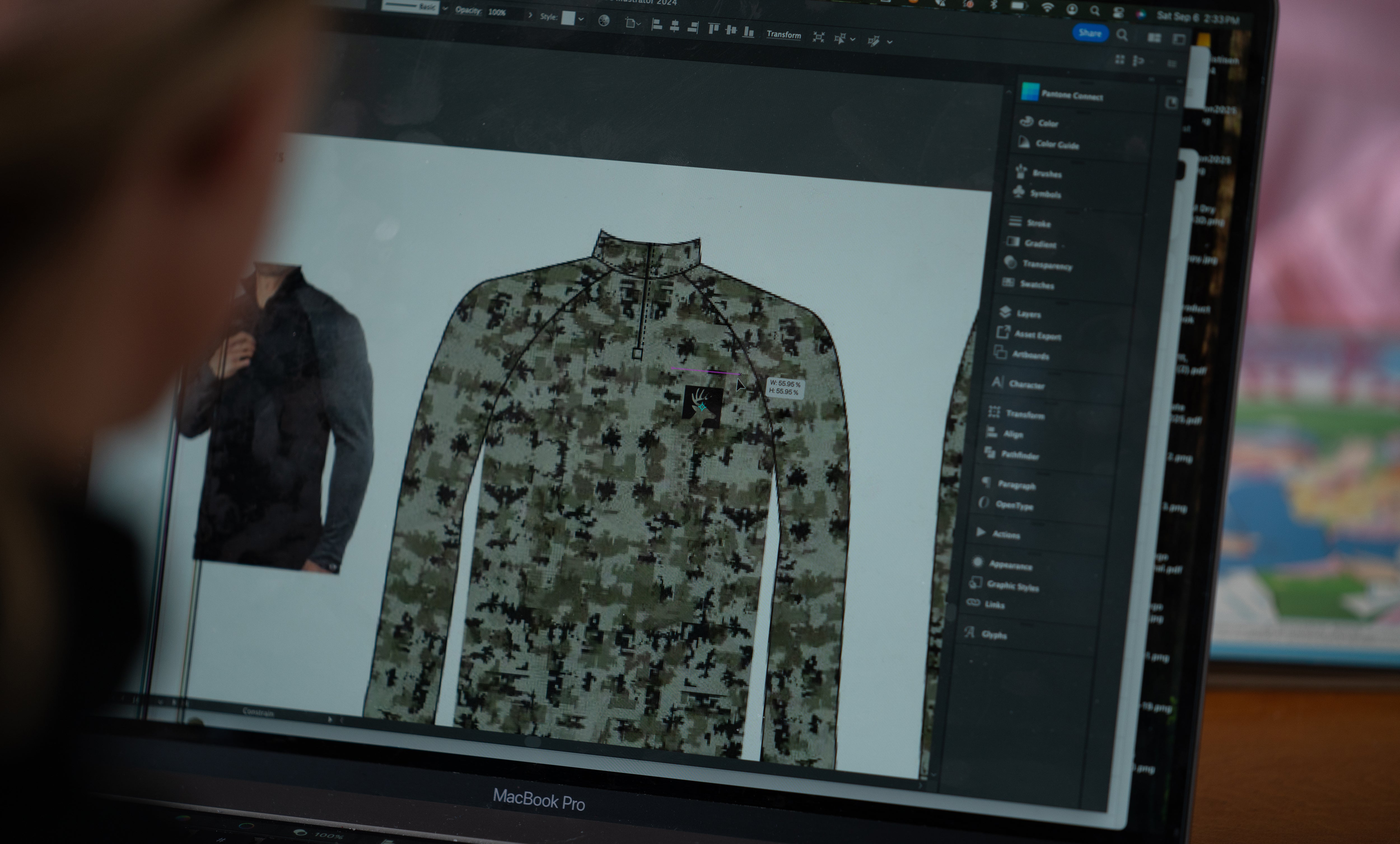This screenshot has width=1400, height=844.
Task: Open the Glyphs panel
Action: point(993,635)
